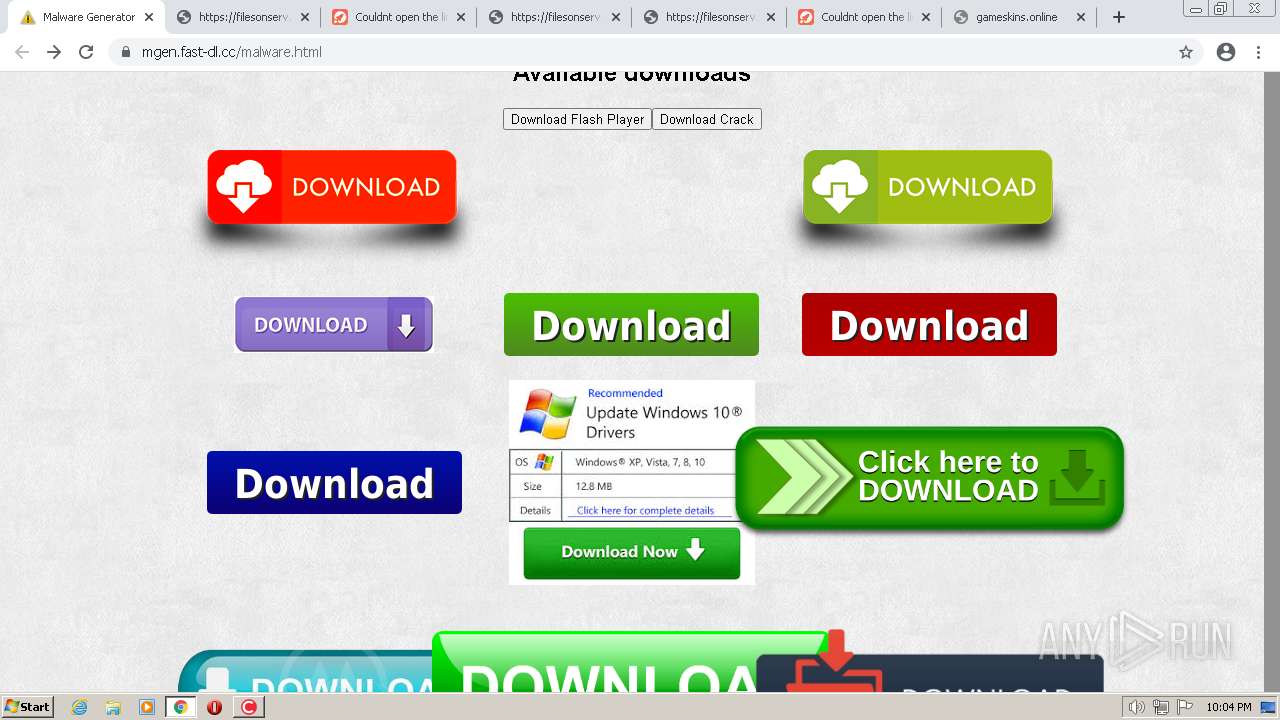Click the dark red Download button
This screenshot has width=1280, height=720.
click(x=929, y=324)
